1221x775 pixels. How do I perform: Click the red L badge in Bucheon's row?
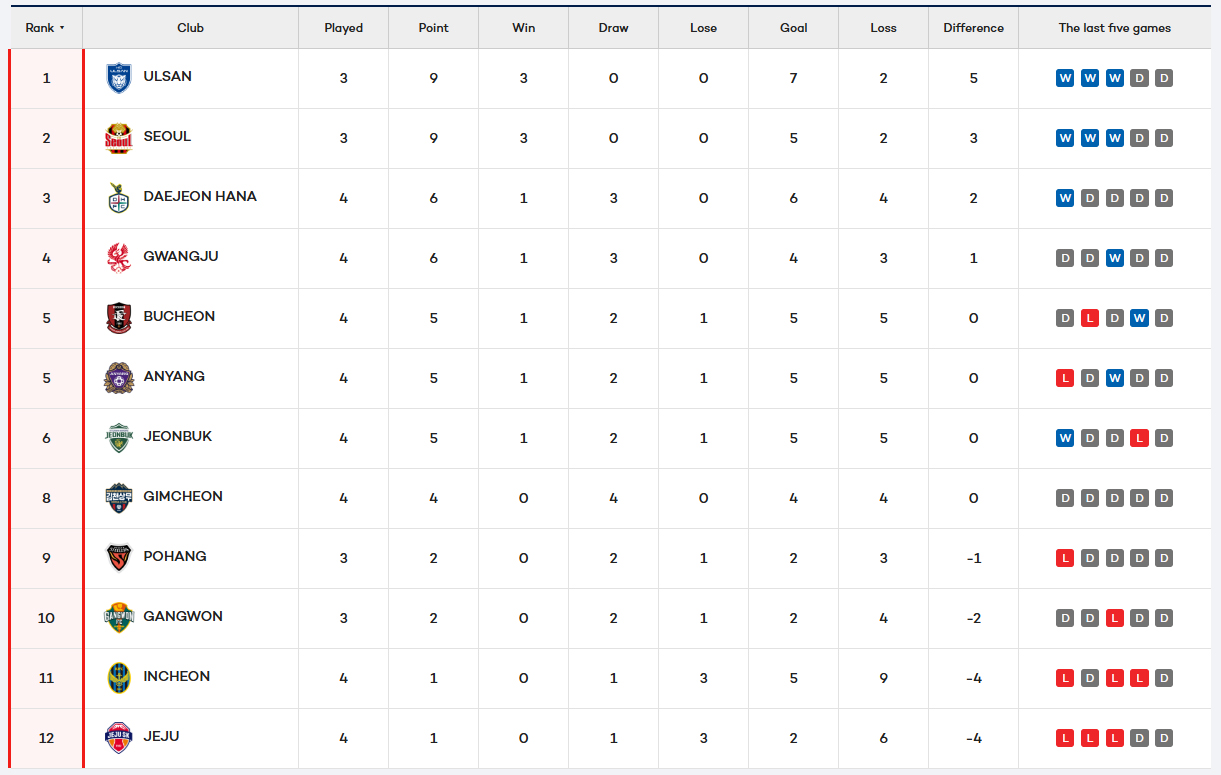(x=1090, y=318)
